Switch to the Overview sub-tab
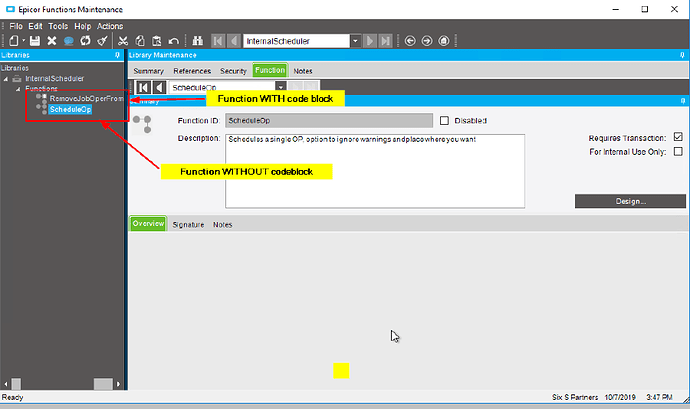Image resolution: width=690 pixels, height=409 pixels. [148, 224]
